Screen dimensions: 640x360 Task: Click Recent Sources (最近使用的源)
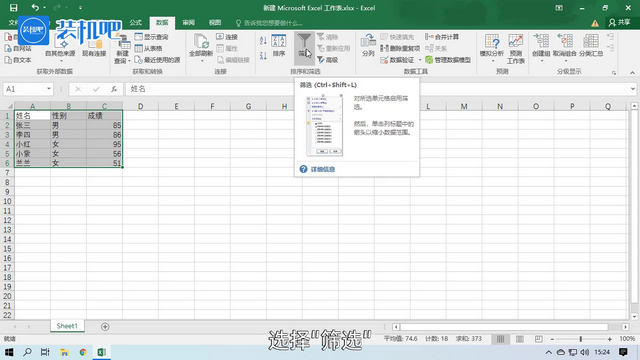[x=157, y=60]
